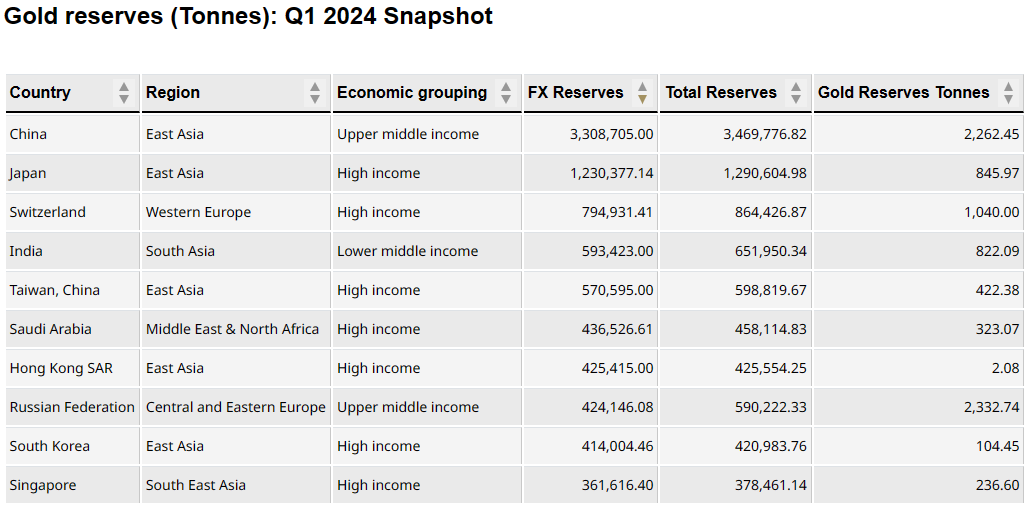Click the Switzerland country cell

click(48, 212)
